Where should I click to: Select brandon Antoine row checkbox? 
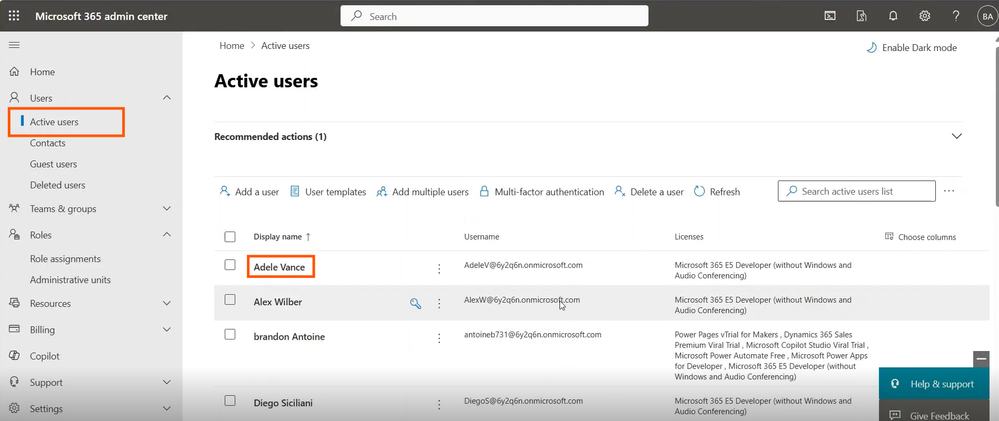pos(230,334)
